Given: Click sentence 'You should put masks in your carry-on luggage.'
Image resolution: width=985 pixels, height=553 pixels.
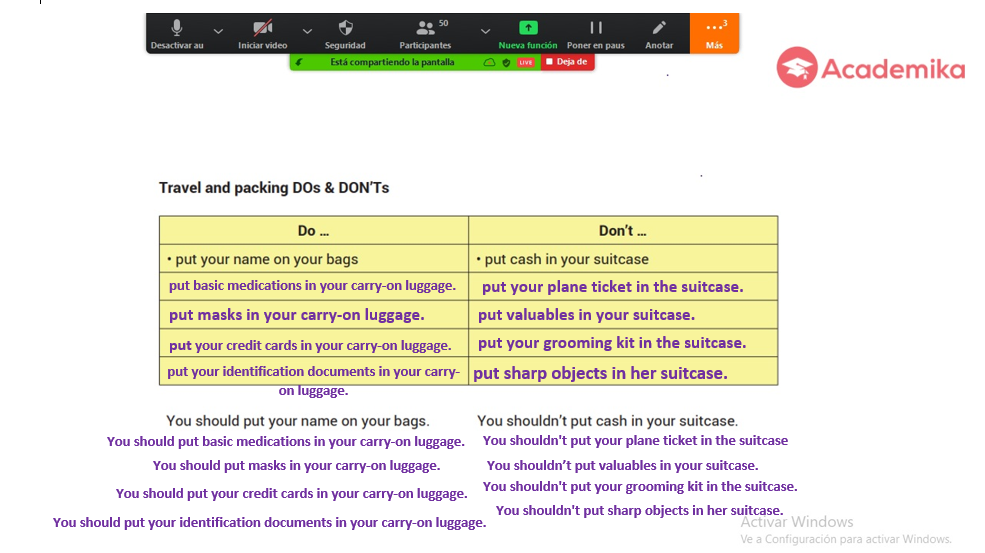Looking at the screenshot, I should click(297, 466).
